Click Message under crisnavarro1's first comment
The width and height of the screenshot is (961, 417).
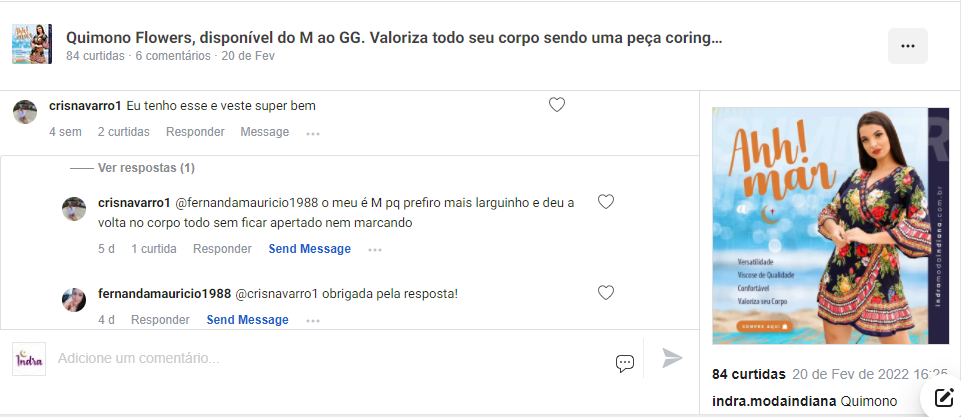tap(265, 132)
